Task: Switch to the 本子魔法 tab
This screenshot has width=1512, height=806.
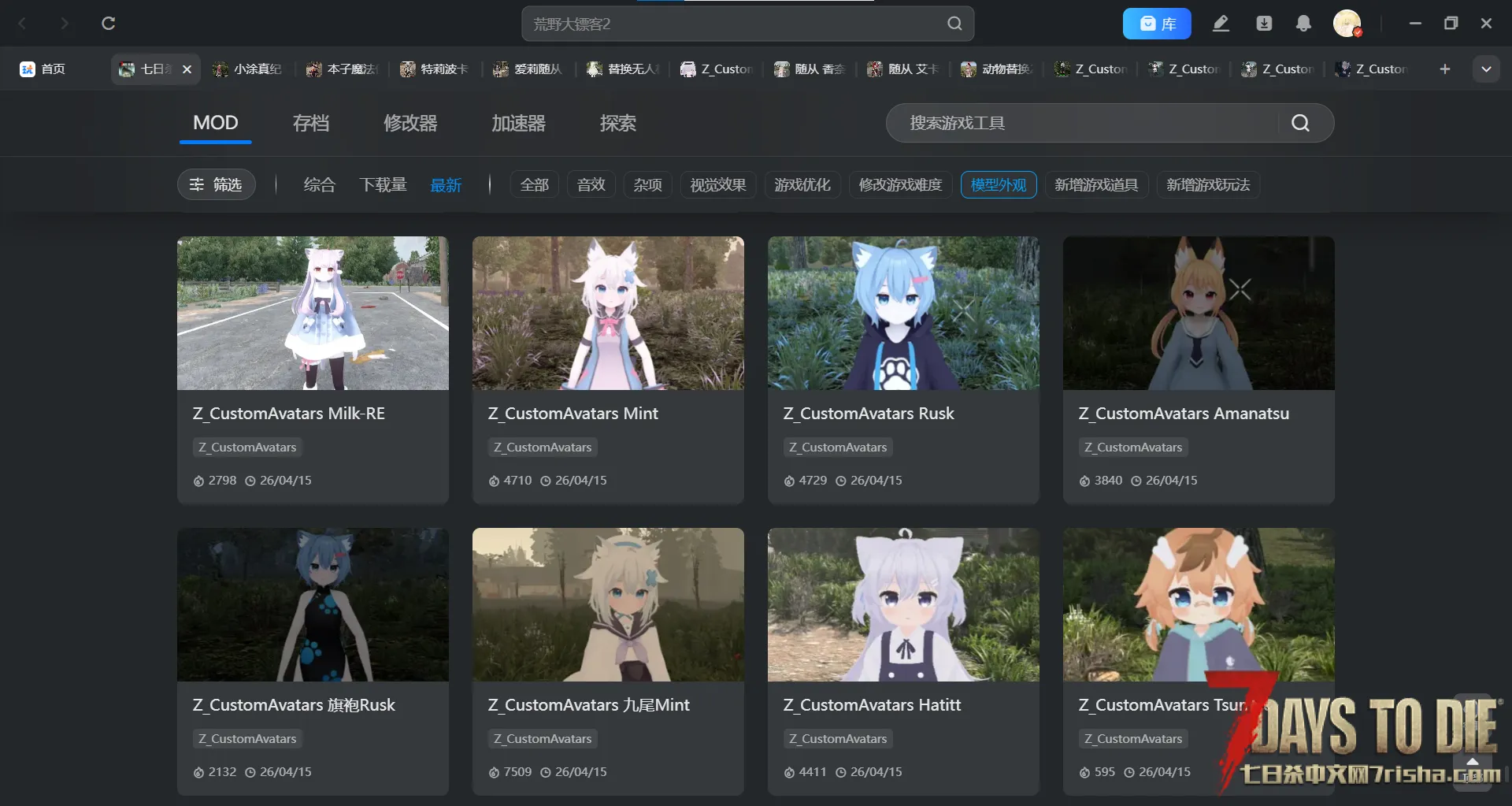Action: pos(344,69)
